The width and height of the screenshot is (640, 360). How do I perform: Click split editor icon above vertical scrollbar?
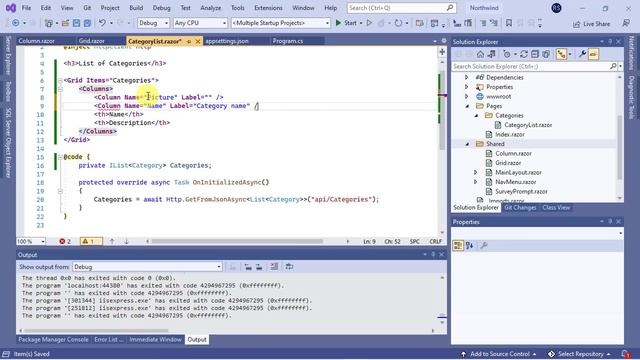[442, 52]
